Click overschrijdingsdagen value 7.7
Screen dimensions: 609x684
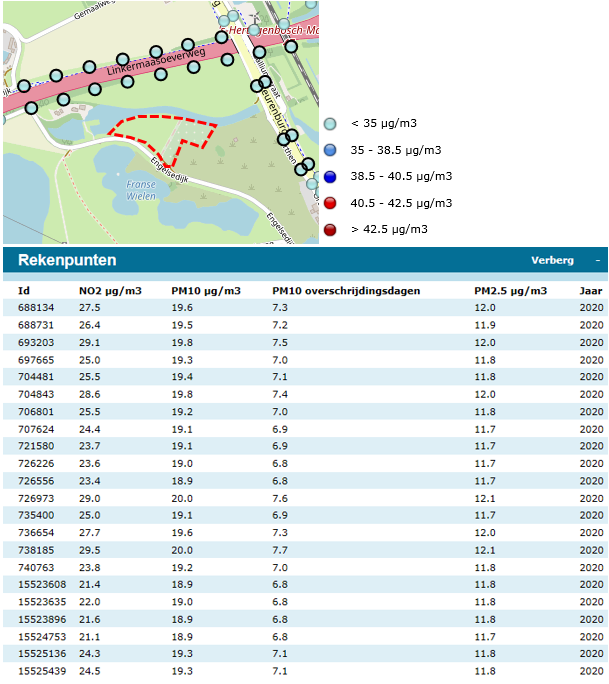pos(280,550)
